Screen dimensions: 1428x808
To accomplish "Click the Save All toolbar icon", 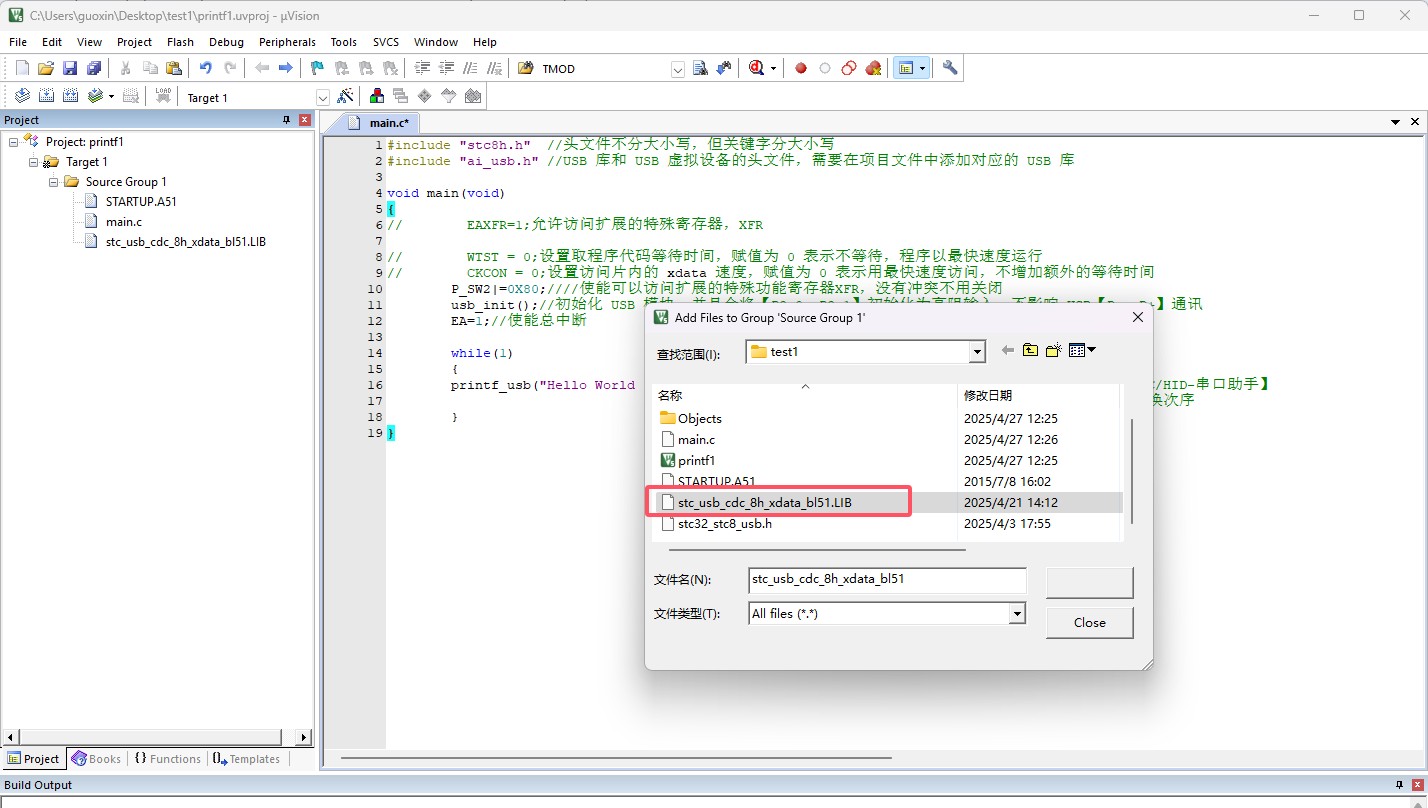I will [x=94, y=68].
